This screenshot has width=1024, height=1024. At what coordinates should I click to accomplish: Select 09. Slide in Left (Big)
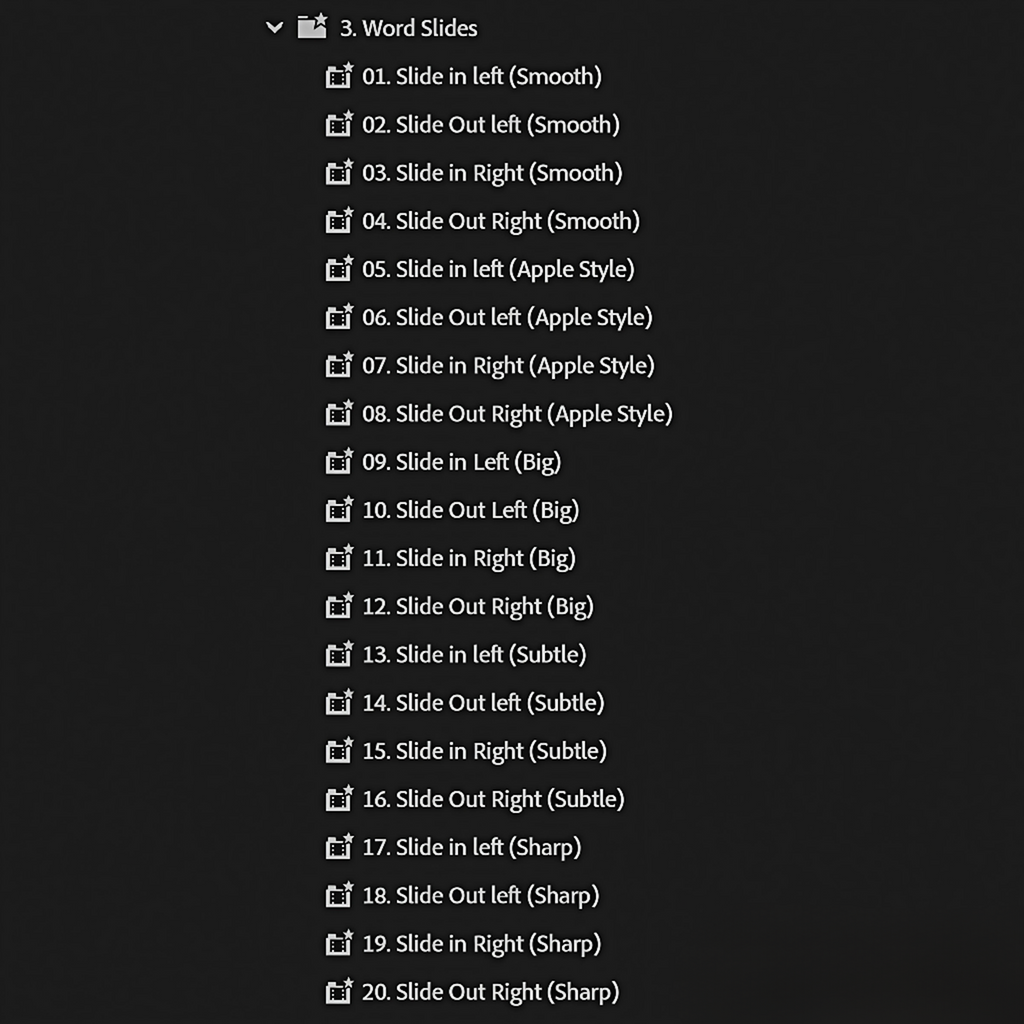(x=463, y=462)
